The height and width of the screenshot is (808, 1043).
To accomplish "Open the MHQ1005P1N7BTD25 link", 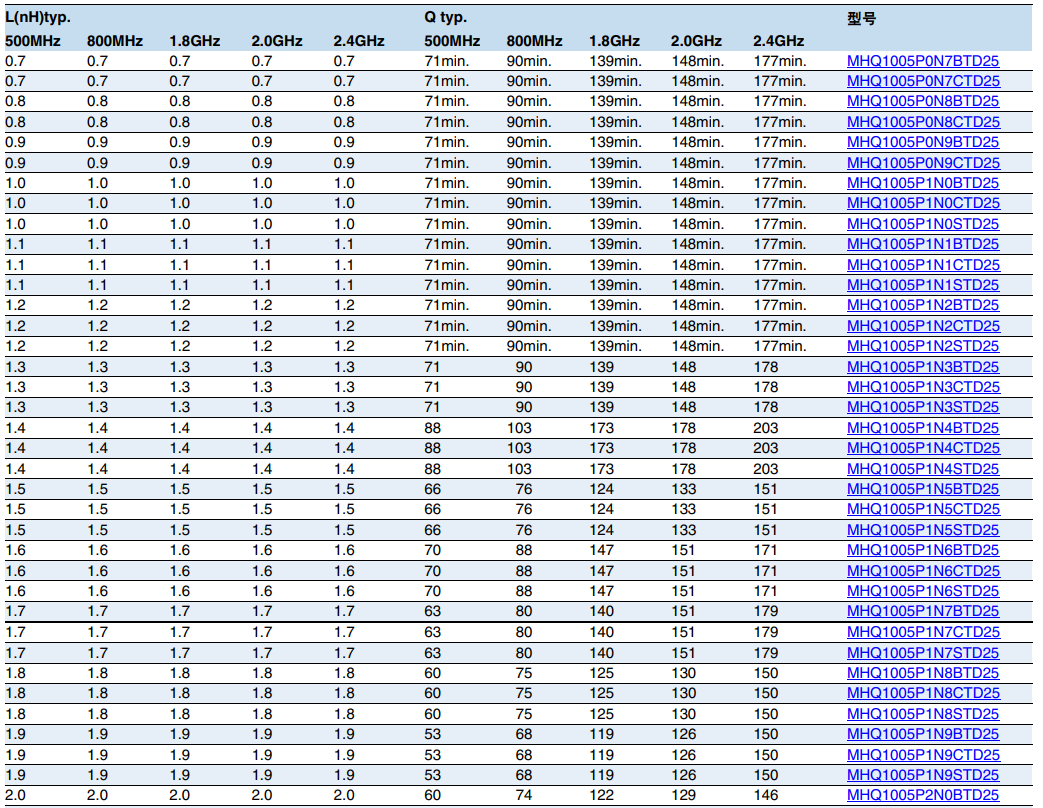I will (x=923, y=611).
